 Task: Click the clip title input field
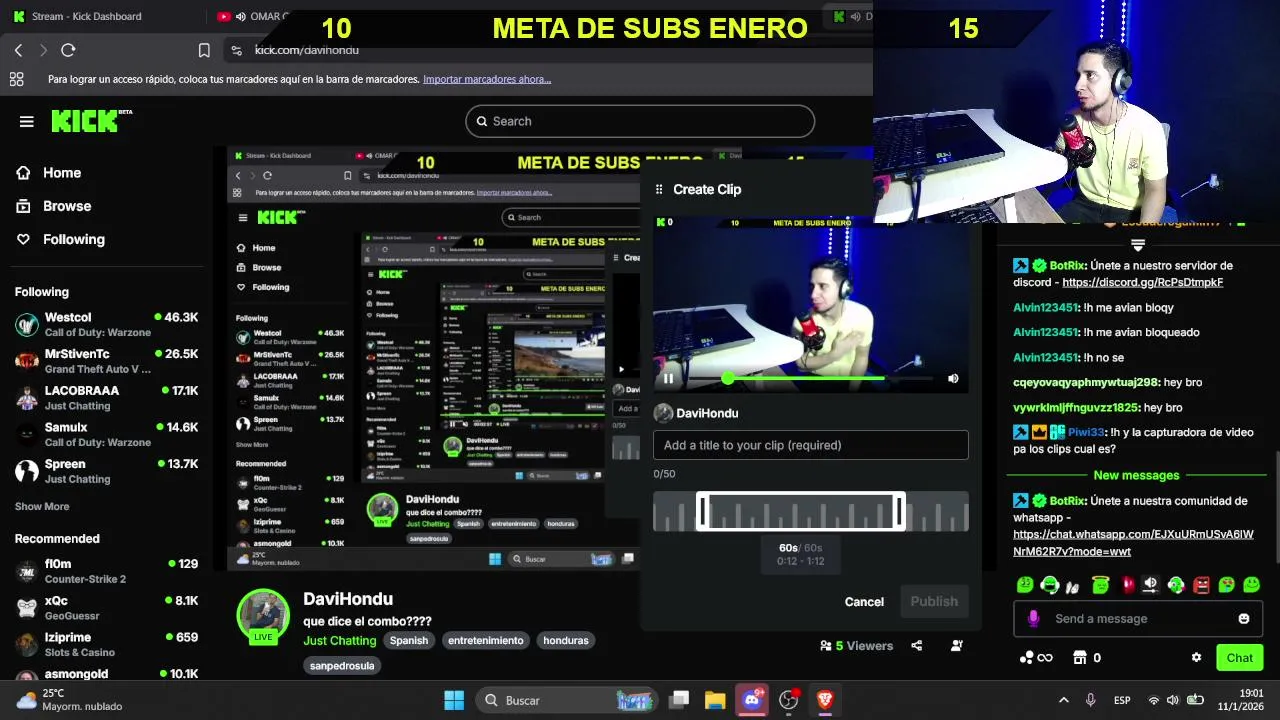(811, 445)
